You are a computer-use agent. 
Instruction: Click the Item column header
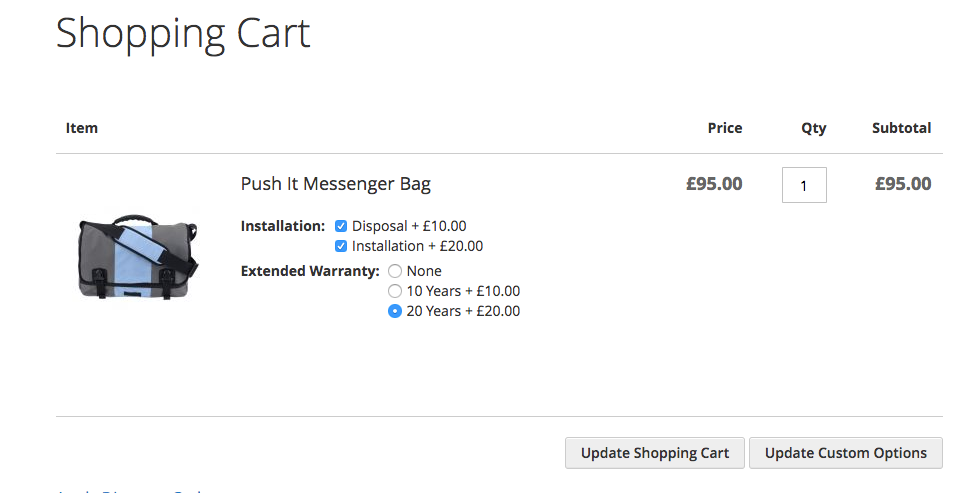(x=82, y=128)
